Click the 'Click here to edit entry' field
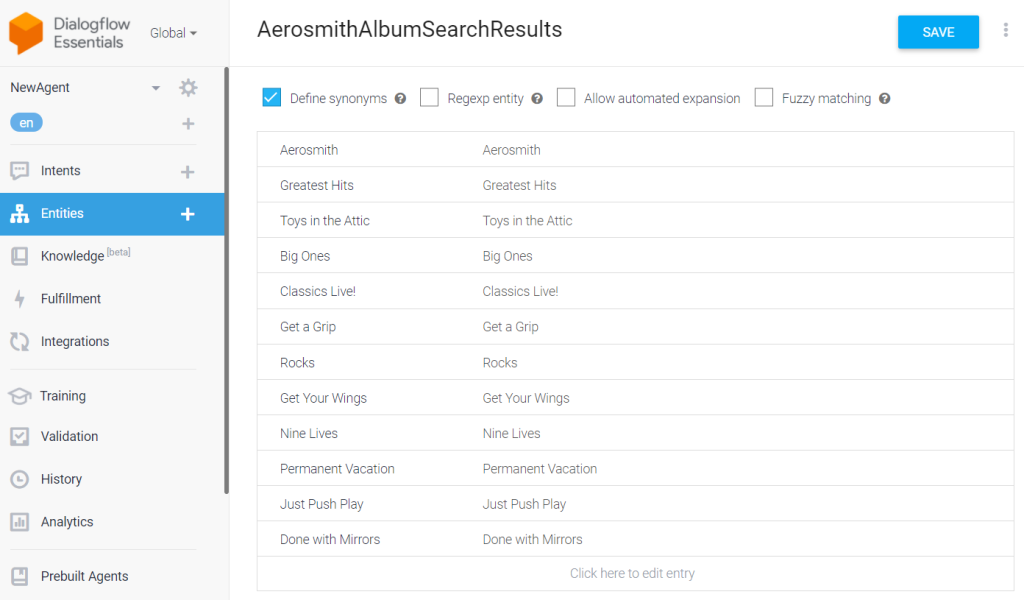This screenshot has width=1024, height=600. click(x=632, y=573)
